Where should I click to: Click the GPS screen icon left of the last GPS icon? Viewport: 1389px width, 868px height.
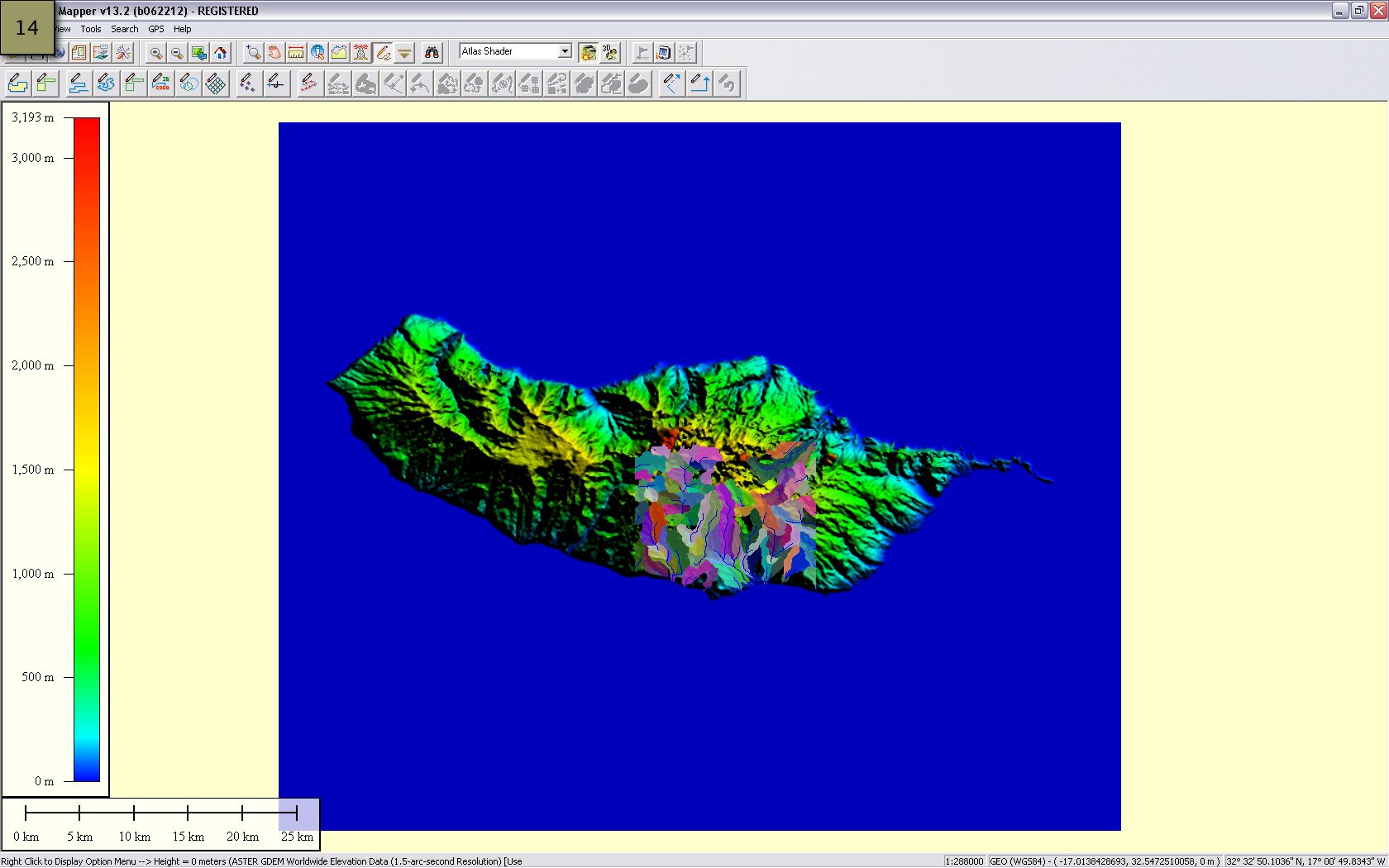tap(664, 53)
